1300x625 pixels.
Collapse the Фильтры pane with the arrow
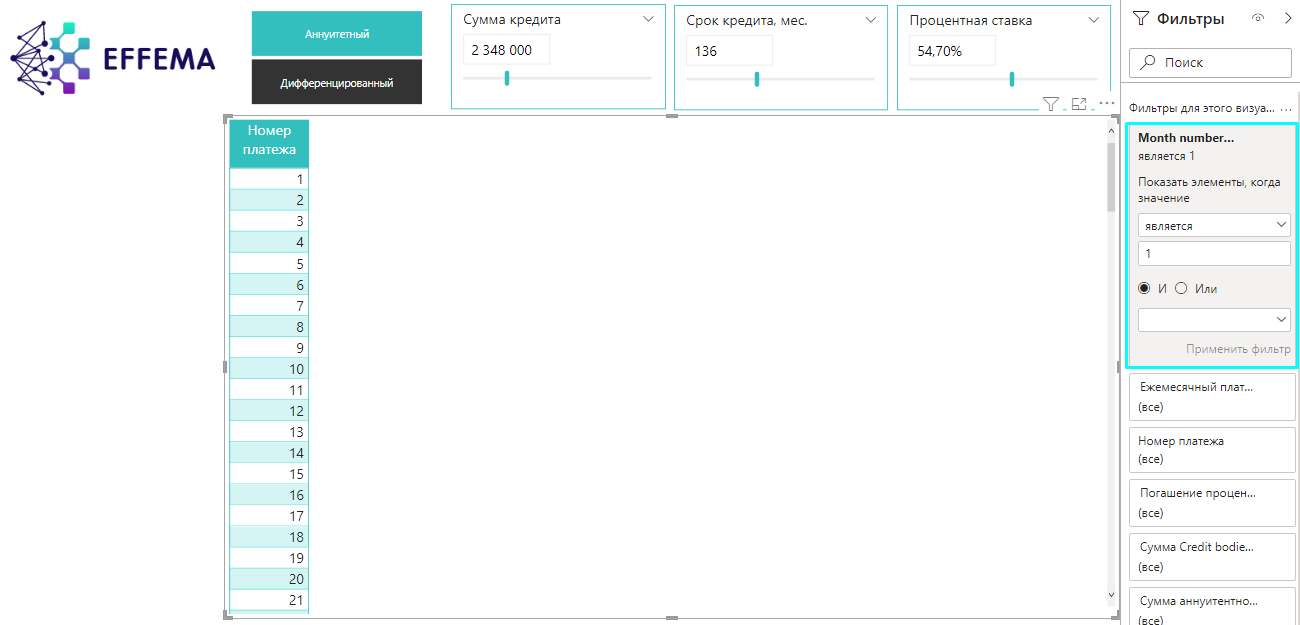coord(1287,18)
